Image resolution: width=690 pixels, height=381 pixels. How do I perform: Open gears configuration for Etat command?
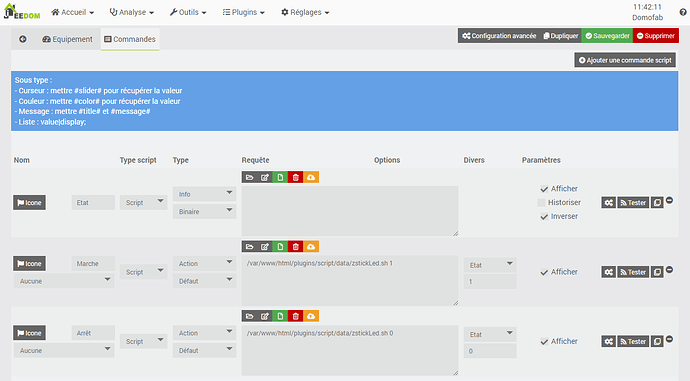(x=609, y=203)
